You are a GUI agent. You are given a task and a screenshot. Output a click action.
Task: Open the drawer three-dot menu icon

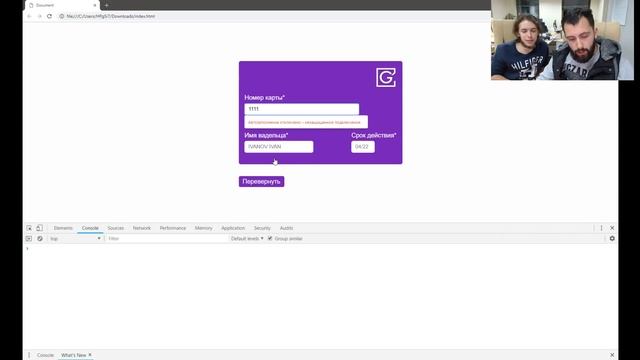(x=29, y=355)
